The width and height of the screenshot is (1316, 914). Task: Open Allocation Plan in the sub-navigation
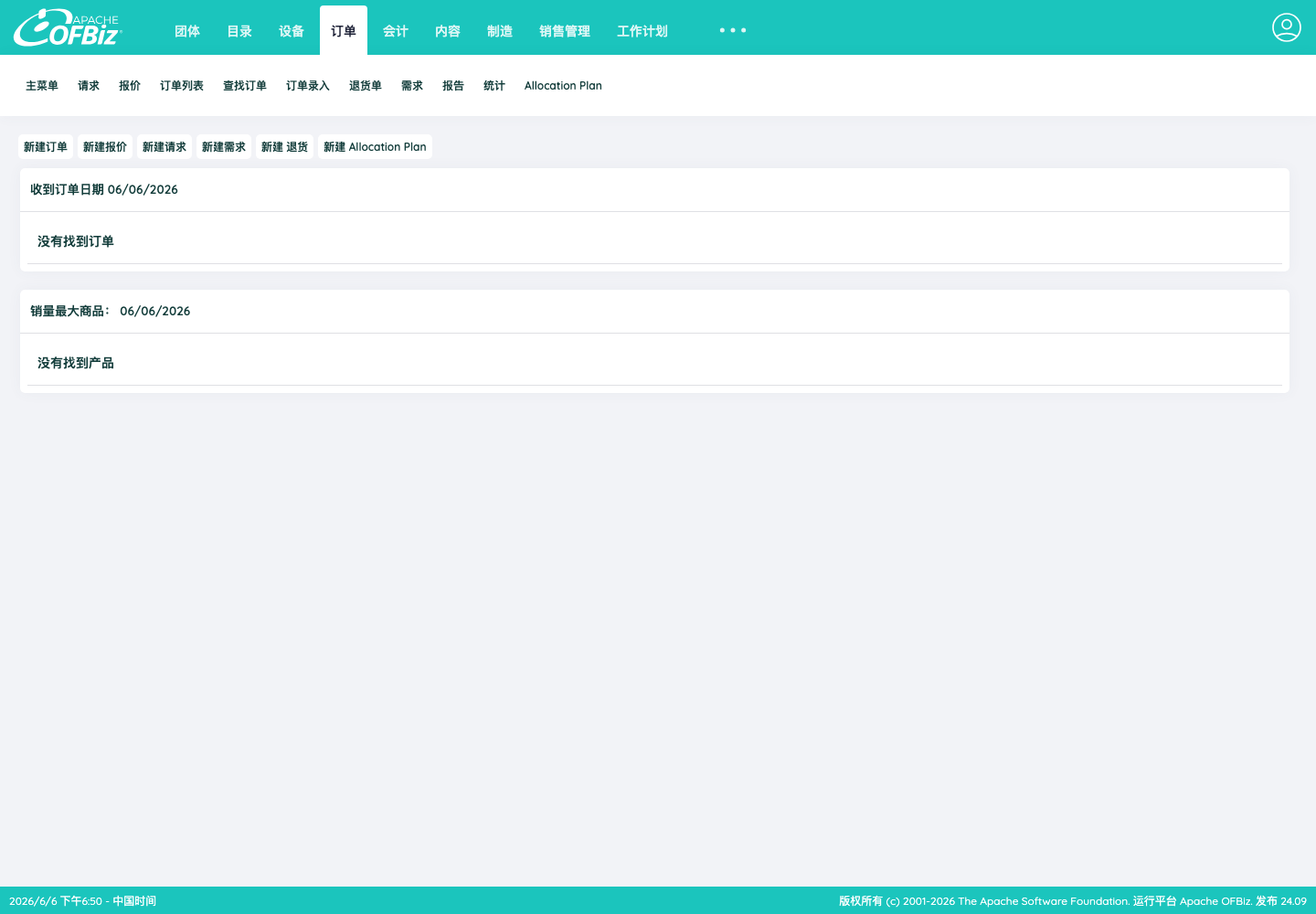point(563,86)
